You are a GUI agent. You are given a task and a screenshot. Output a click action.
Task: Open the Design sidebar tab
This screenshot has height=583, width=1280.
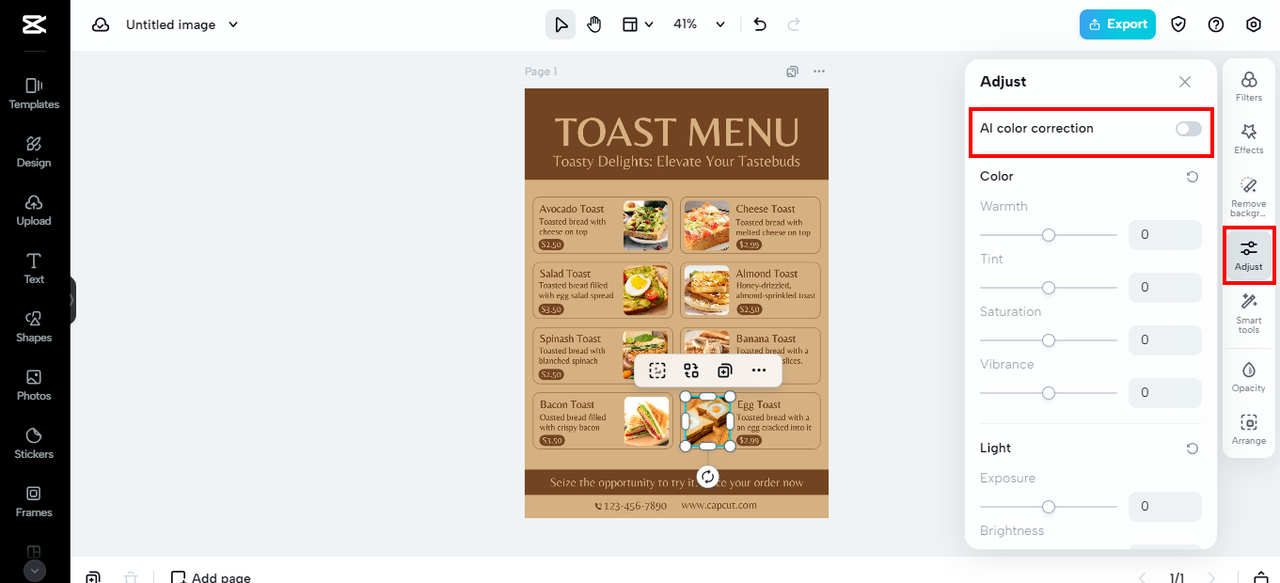point(34,152)
